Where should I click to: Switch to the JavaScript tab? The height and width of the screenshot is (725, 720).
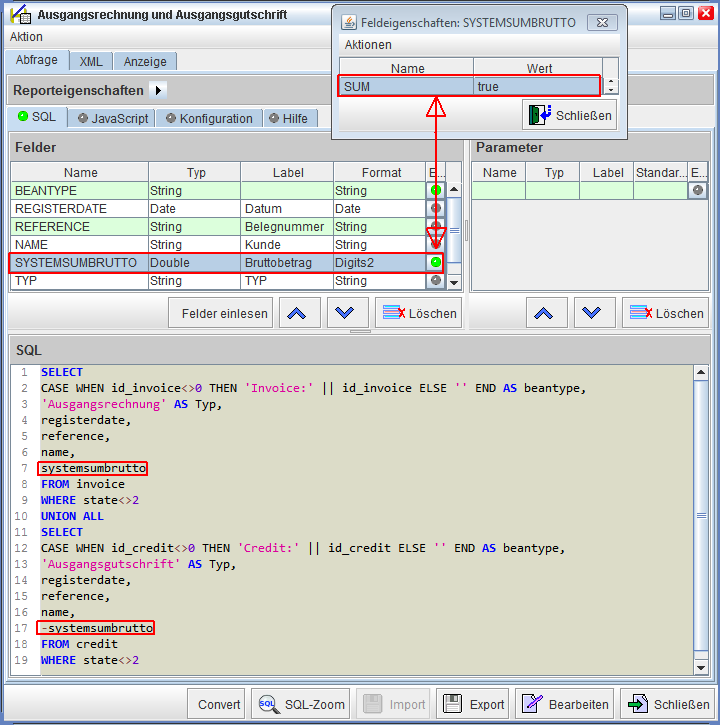pyautogui.click(x=113, y=118)
